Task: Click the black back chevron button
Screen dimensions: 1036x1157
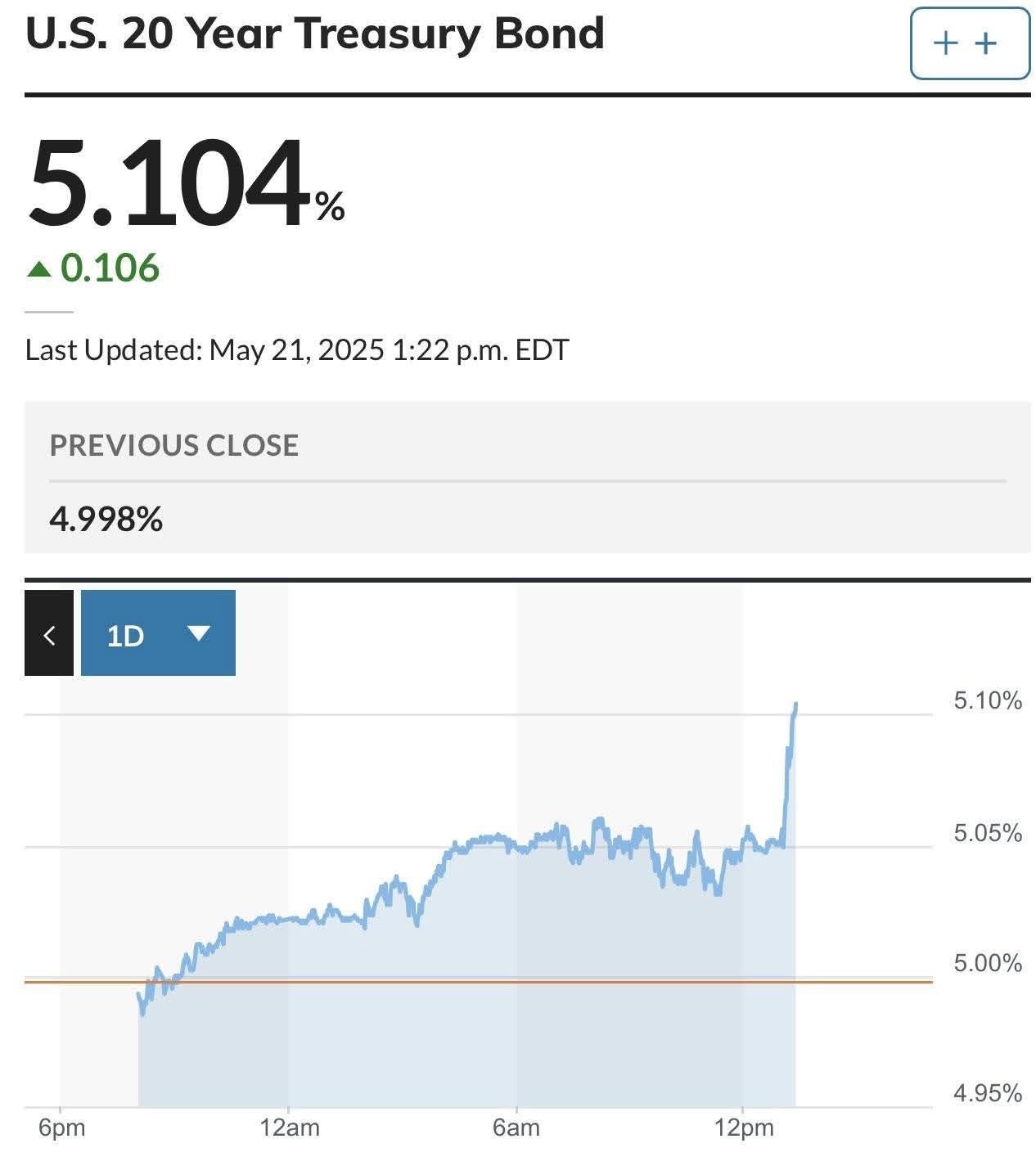Action: click(49, 633)
